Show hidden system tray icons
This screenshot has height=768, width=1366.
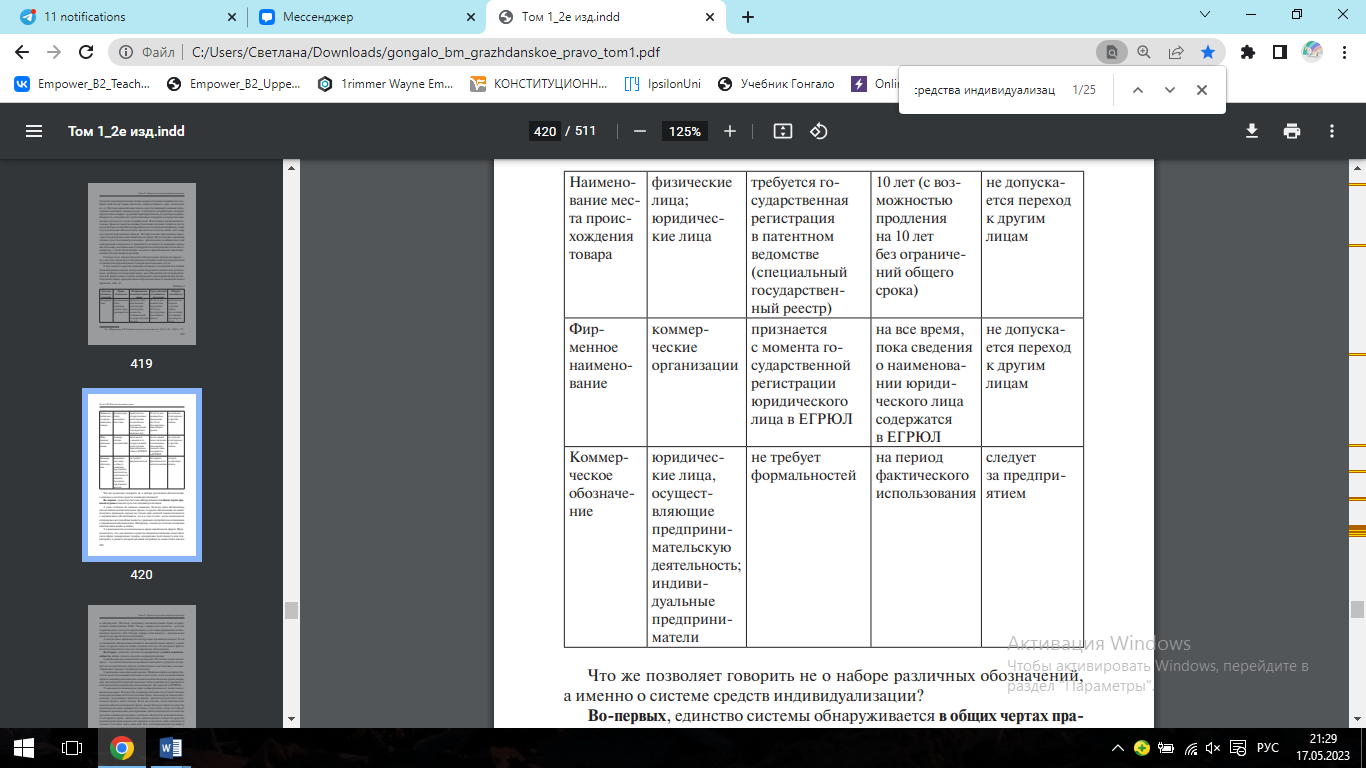pos(1118,747)
